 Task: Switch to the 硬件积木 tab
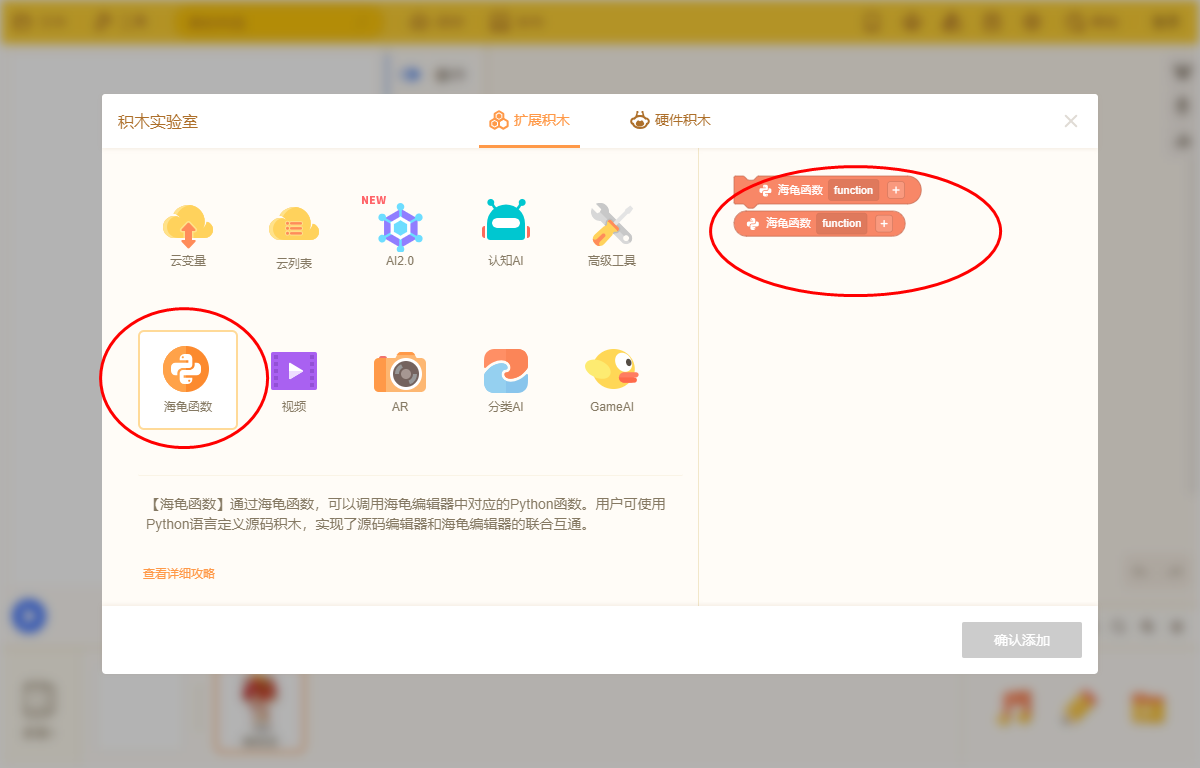tap(670, 121)
